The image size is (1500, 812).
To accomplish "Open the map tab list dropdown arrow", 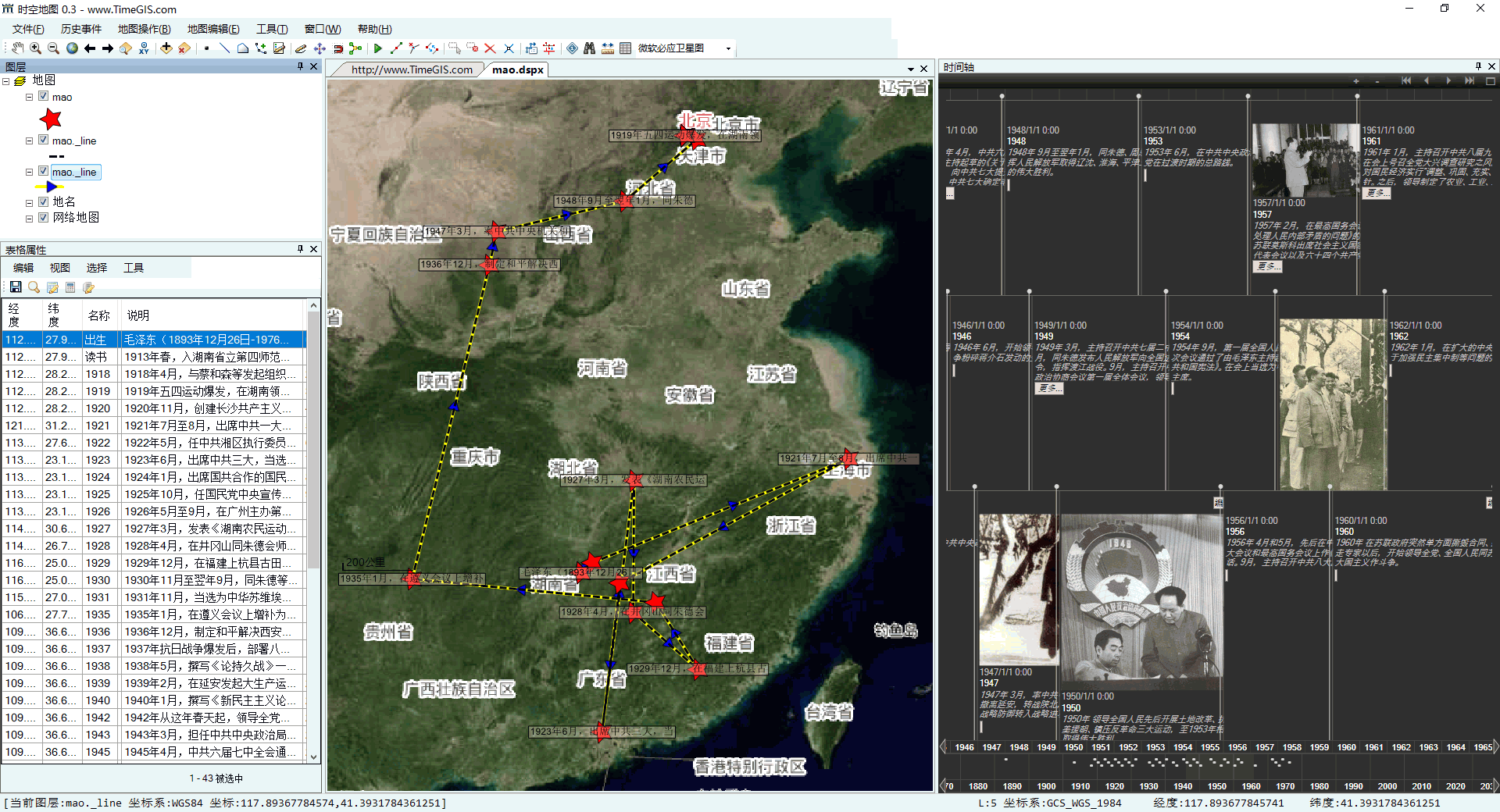I will 911,69.
